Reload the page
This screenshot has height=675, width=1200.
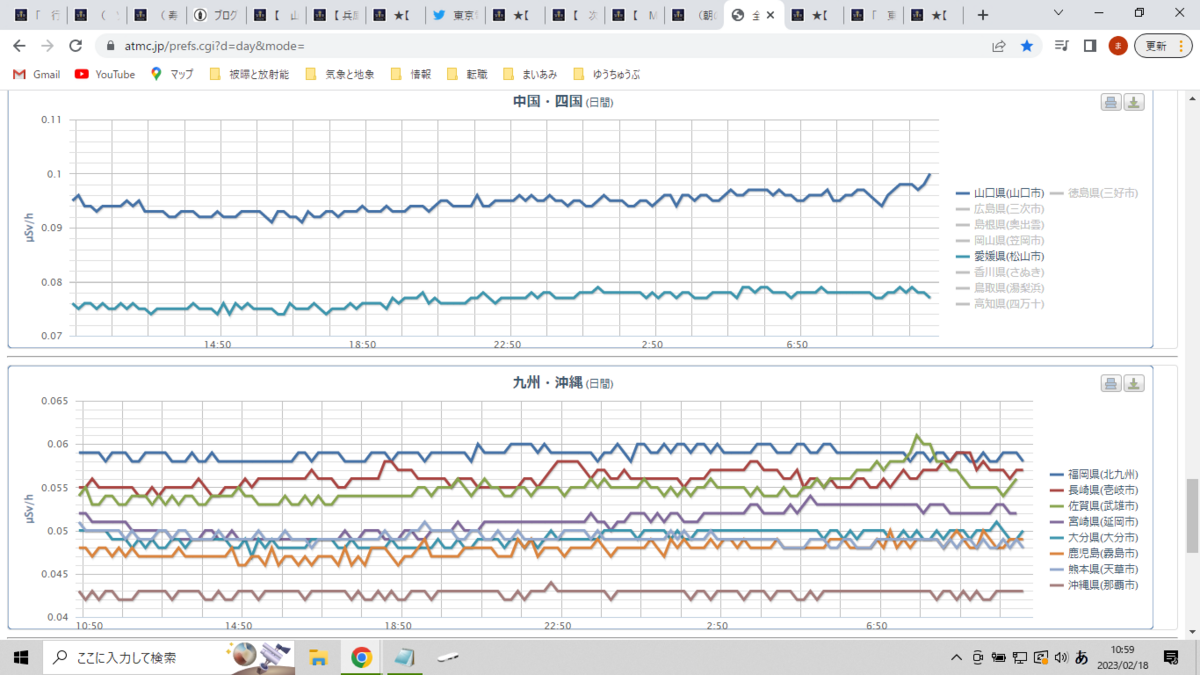76,46
